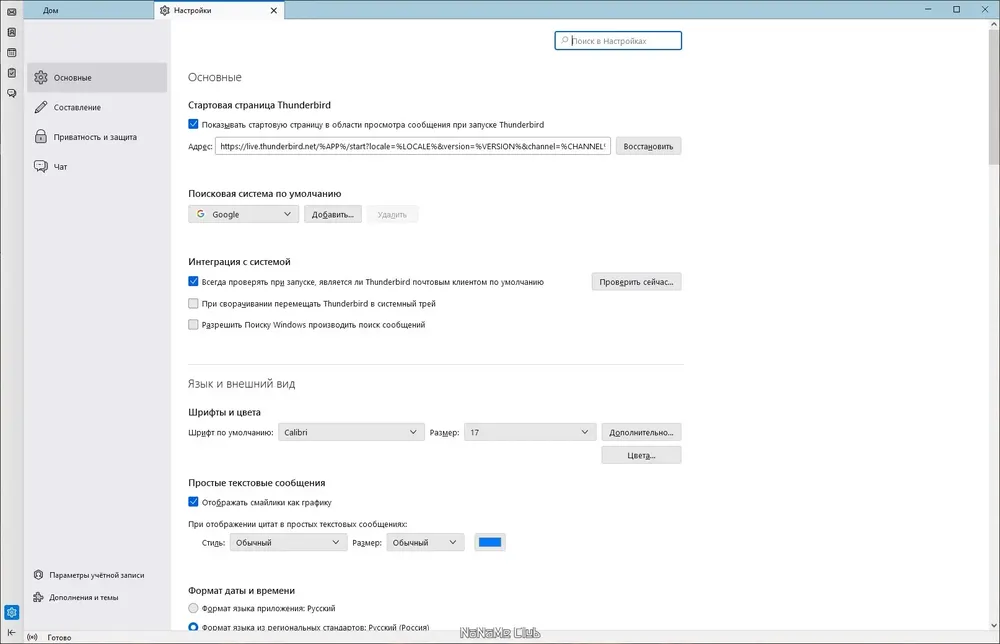Open the Чат settings category

click(97, 166)
